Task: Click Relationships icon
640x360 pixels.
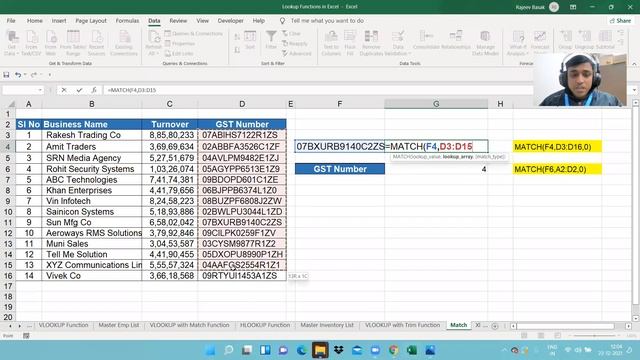Action: tap(456, 40)
